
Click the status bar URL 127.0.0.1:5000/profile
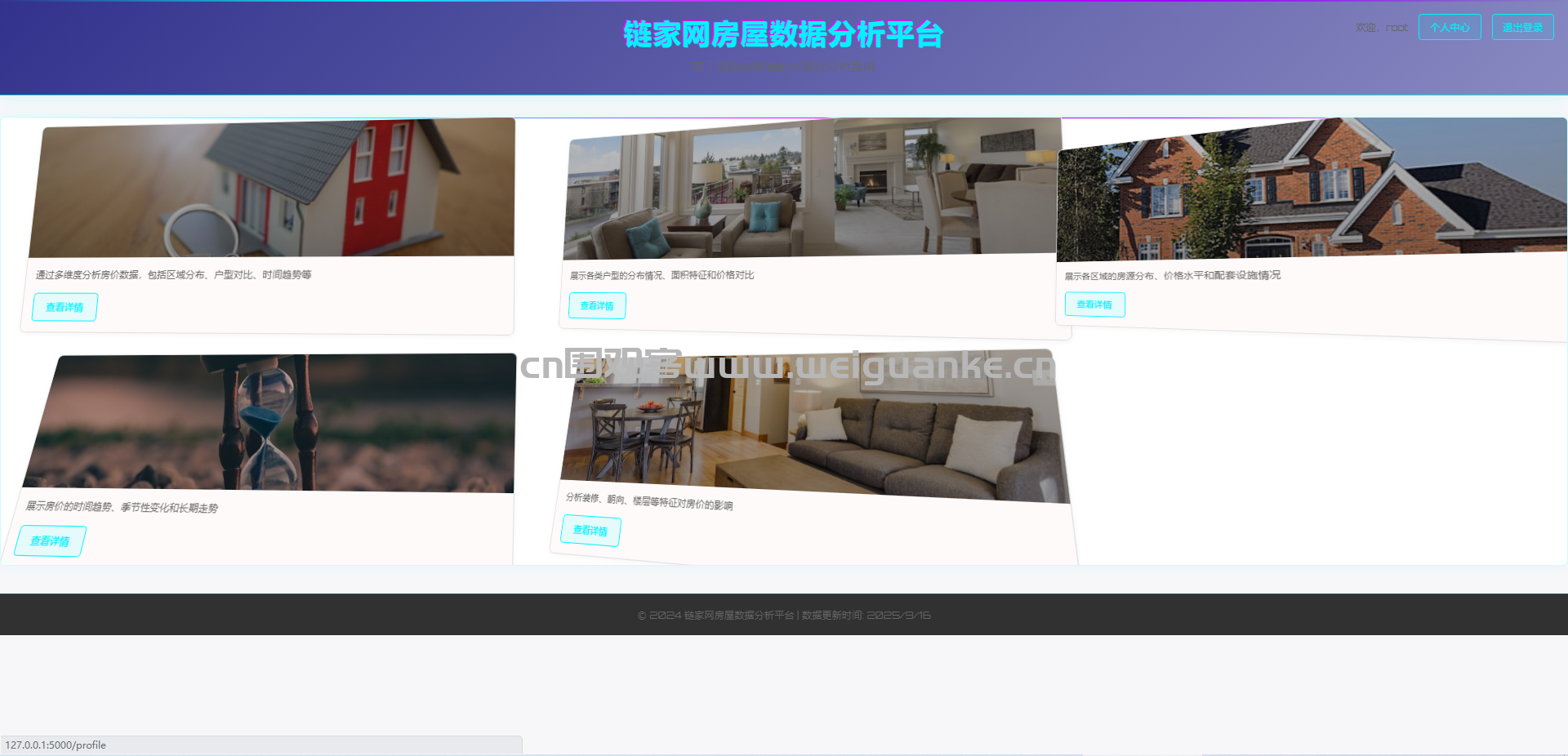pyautogui.click(x=56, y=745)
